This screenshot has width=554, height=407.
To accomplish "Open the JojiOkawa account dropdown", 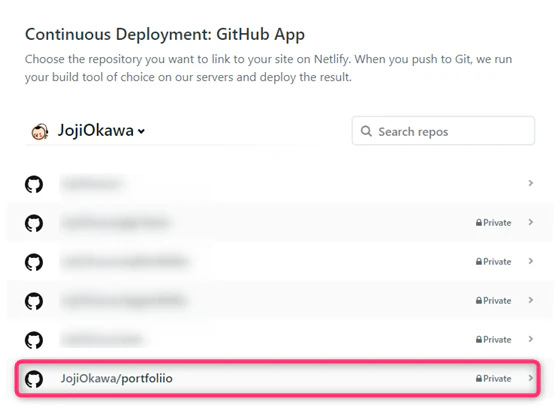I will [x=101, y=131].
